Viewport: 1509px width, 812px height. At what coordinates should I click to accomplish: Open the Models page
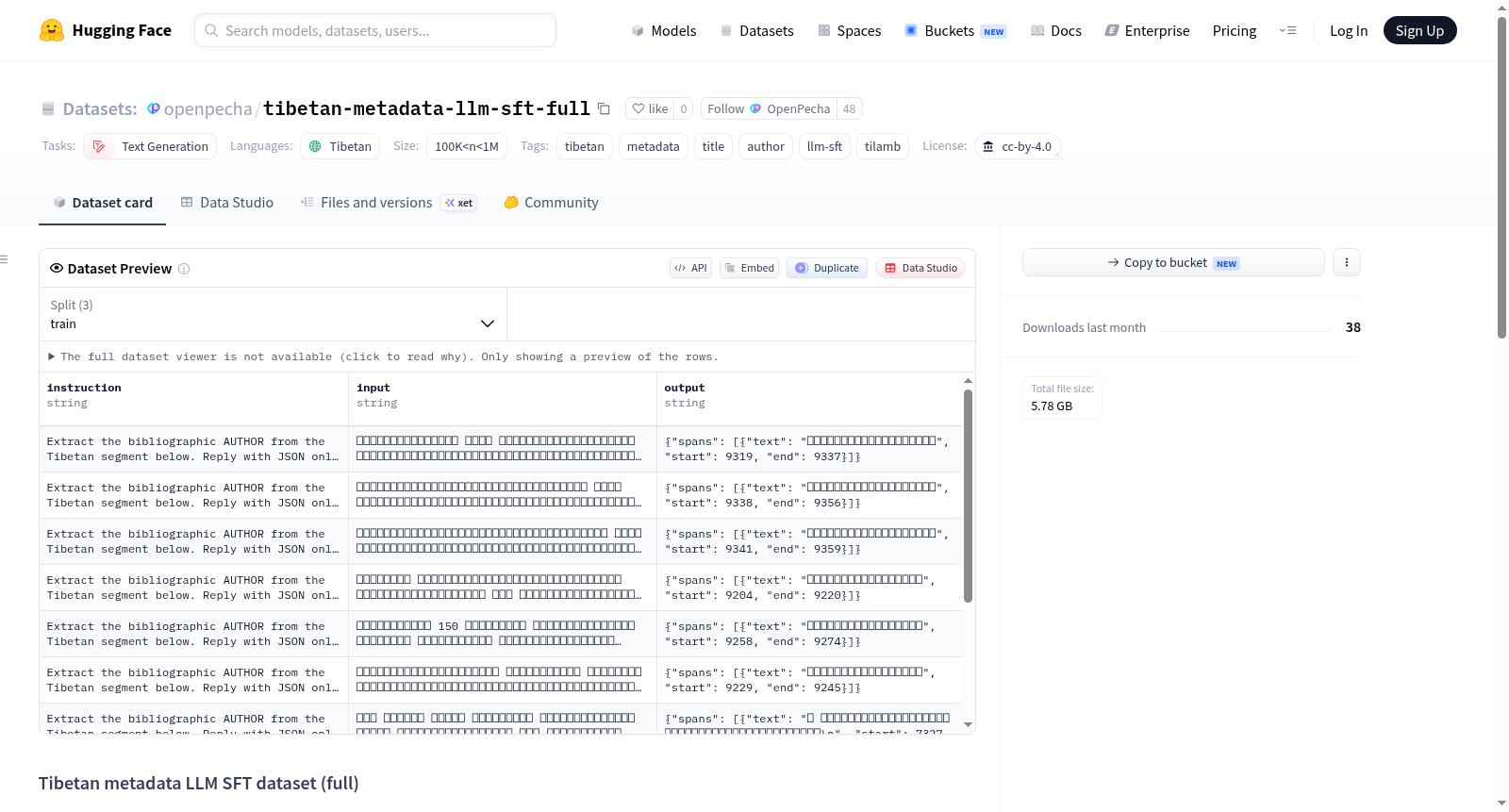(664, 30)
